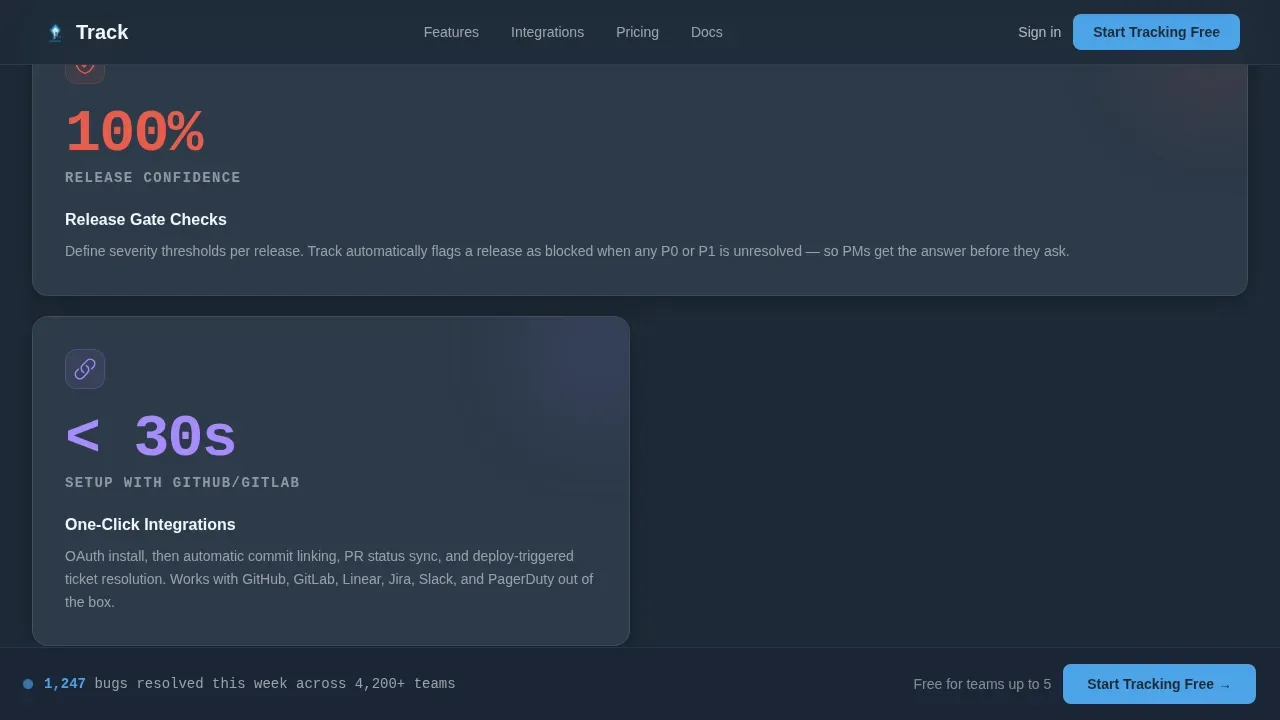The width and height of the screenshot is (1280, 720).
Task: Click the 1,247 bugs resolved counter
Action: [x=249, y=684]
